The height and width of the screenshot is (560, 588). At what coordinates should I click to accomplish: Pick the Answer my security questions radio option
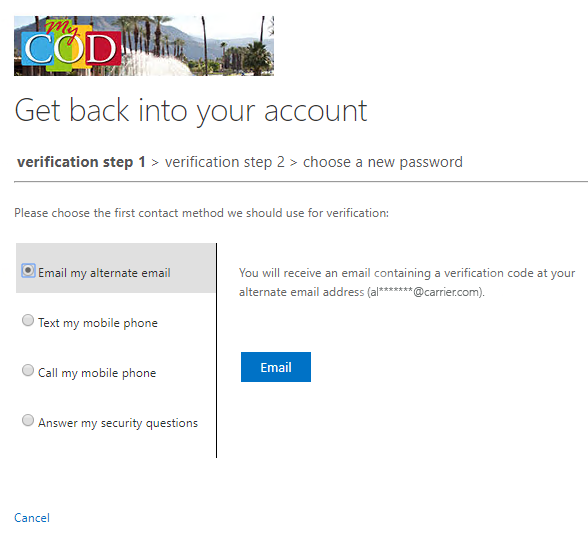[x=28, y=420]
